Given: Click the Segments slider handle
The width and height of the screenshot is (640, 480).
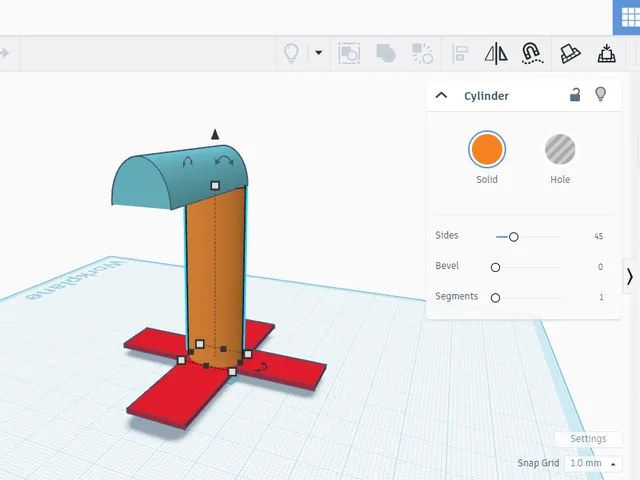Looking at the screenshot, I should pos(495,298).
